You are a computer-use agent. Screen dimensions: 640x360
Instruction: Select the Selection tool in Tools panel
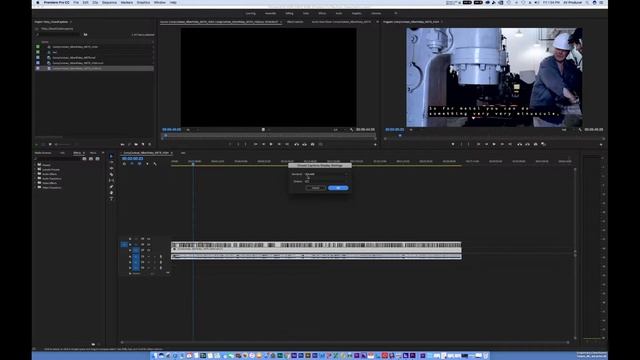(111, 156)
